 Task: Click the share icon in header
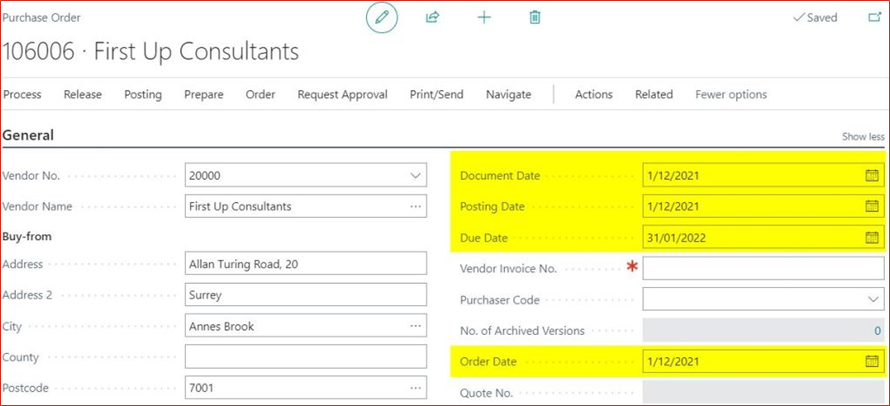coord(432,18)
